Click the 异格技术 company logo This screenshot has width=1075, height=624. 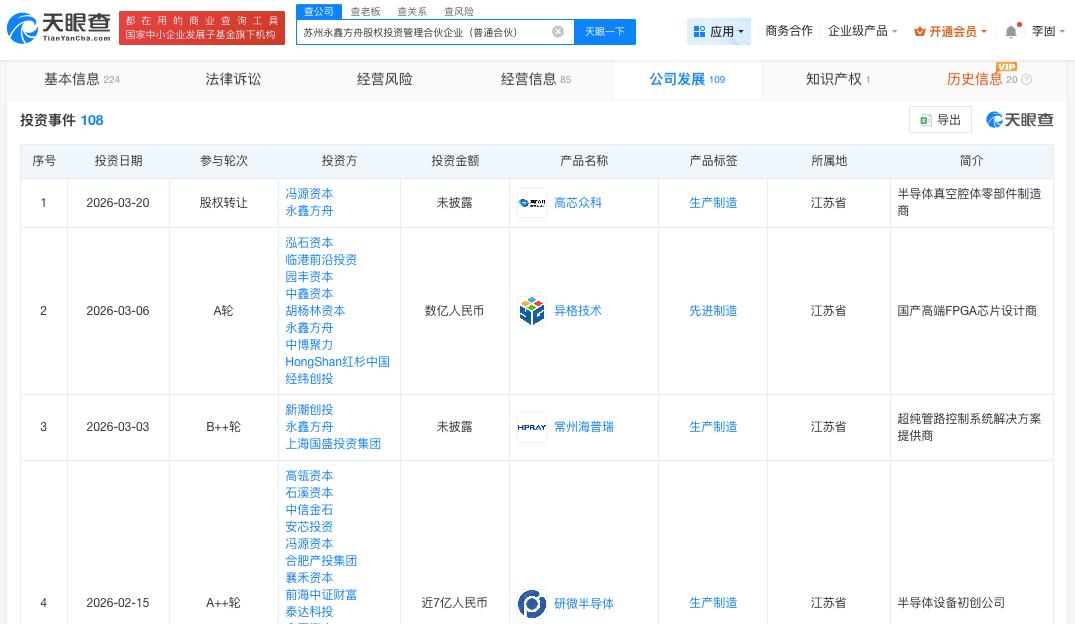(x=531, y=311)
